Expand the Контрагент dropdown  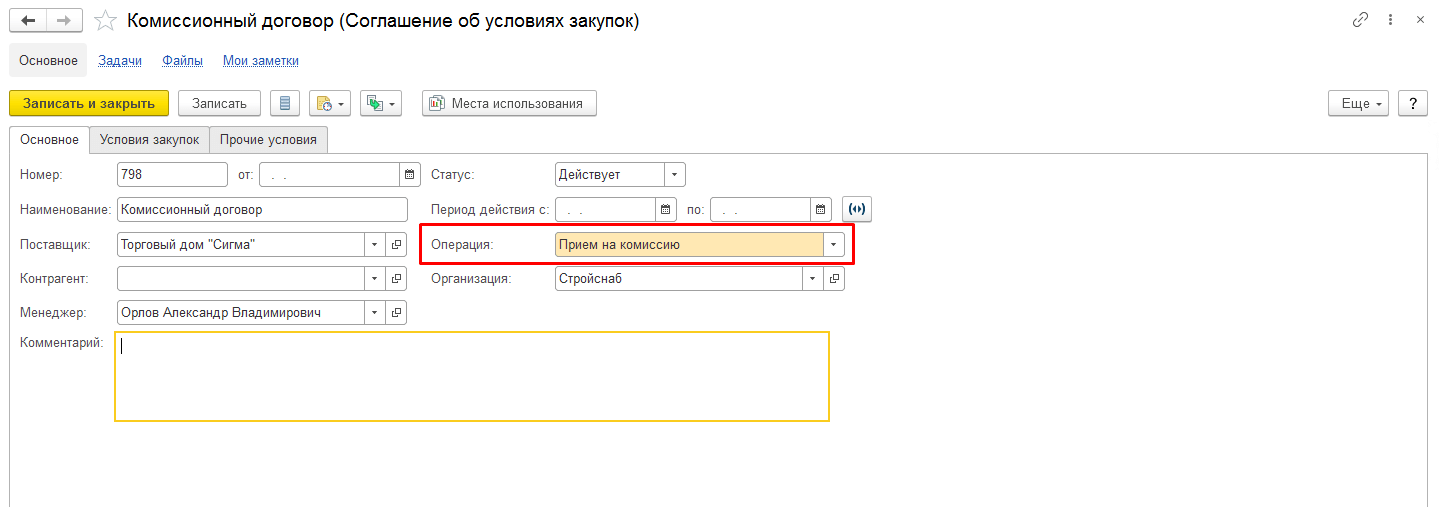[x=374, y=279]
